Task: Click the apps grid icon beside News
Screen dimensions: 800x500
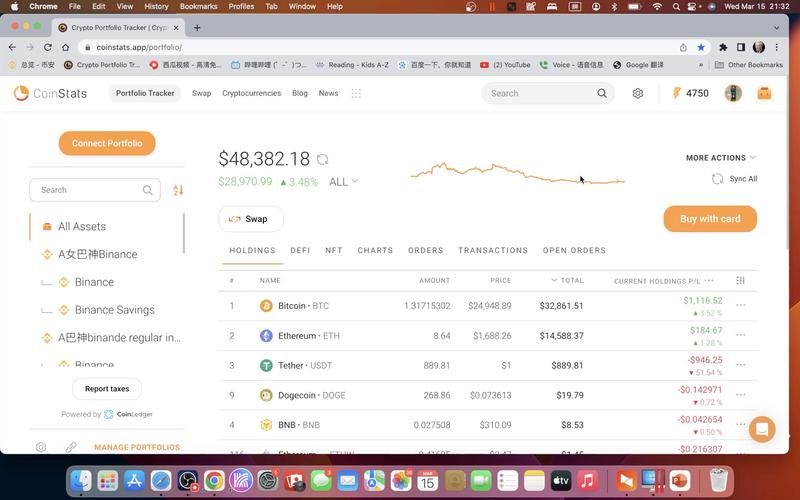Action: point(356,93)
